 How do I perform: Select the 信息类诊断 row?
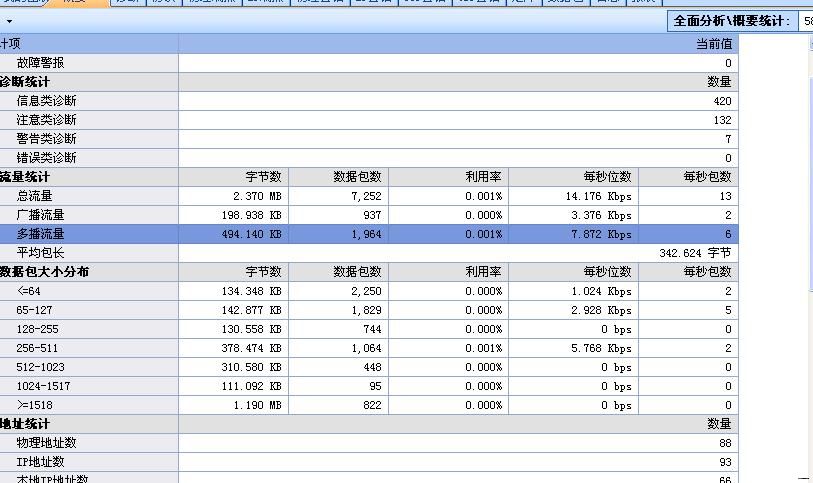click(46, 101)
